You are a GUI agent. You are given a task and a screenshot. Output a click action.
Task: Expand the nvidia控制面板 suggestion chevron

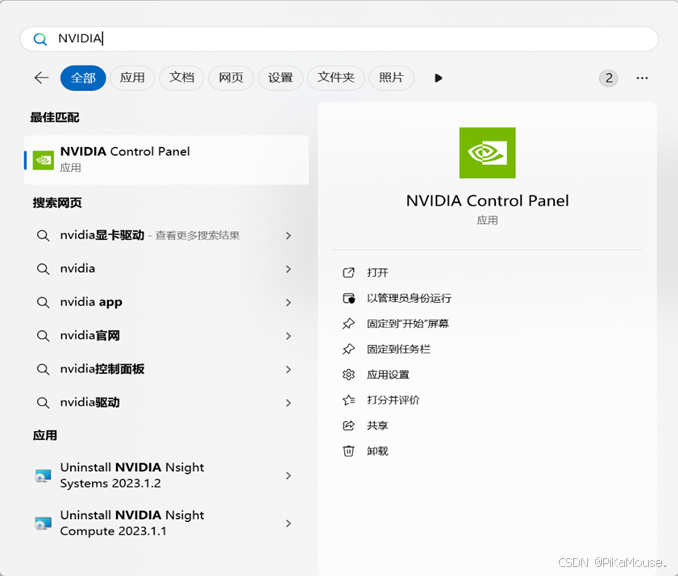[x=288, y=369]
